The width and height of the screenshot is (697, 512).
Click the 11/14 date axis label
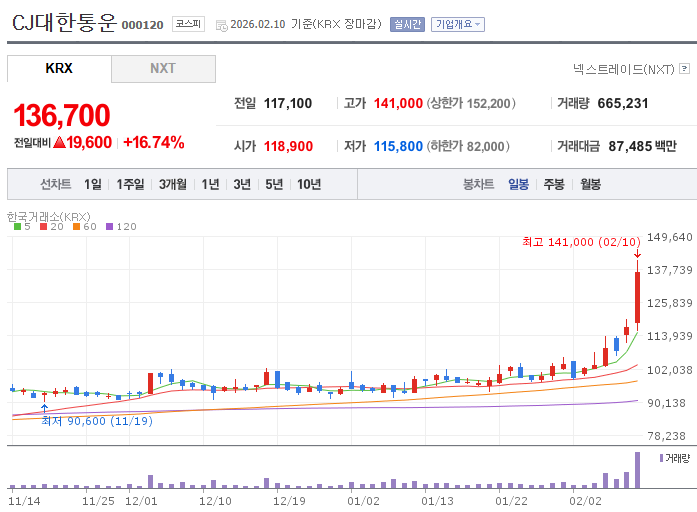tap(24, 501)
